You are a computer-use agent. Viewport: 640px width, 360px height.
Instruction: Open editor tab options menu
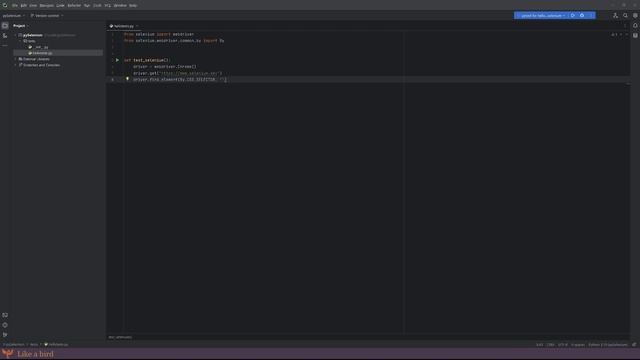(x=625, y=26)
